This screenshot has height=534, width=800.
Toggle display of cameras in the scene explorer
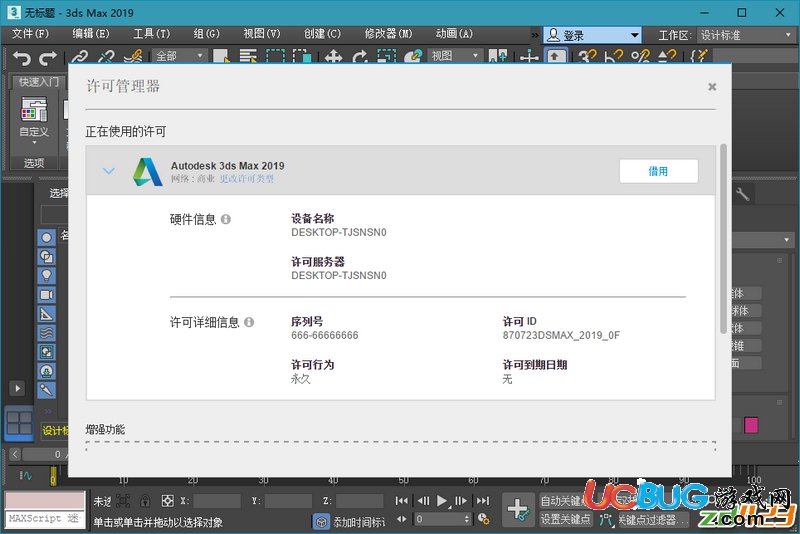[46, 295]
